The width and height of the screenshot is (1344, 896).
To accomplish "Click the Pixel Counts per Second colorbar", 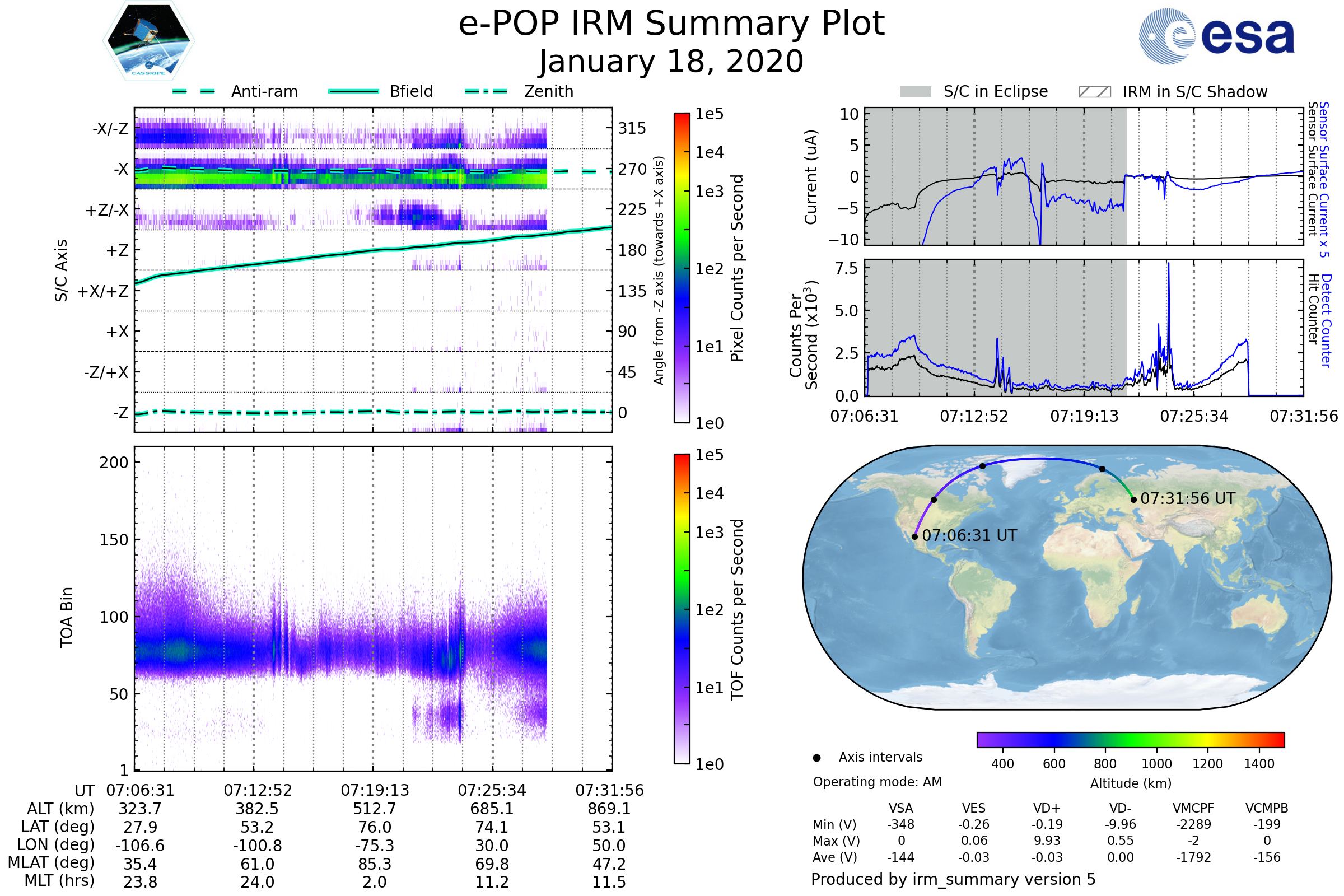I will point(682,268).
